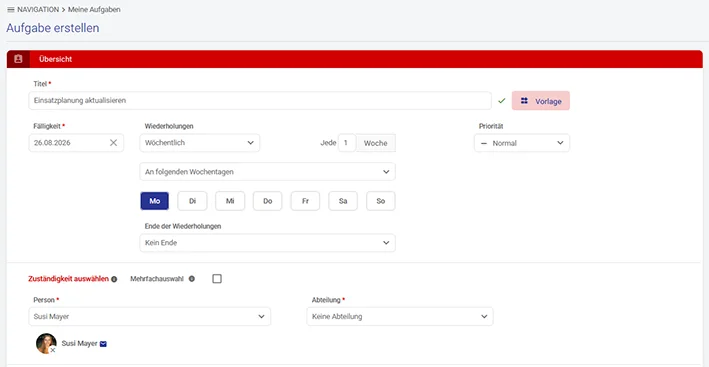Remove Susi Mayer via avatar X badge
709x367 pixels.
(x=53, y=350)
